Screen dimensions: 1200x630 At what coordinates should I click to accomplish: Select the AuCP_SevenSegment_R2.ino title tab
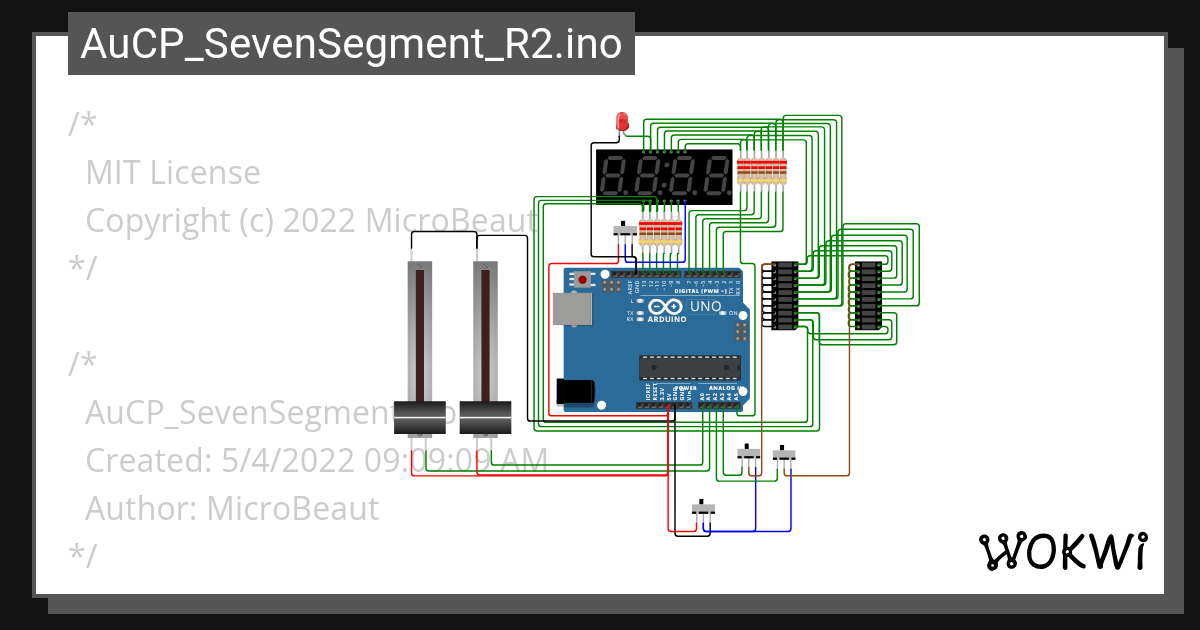350,44
